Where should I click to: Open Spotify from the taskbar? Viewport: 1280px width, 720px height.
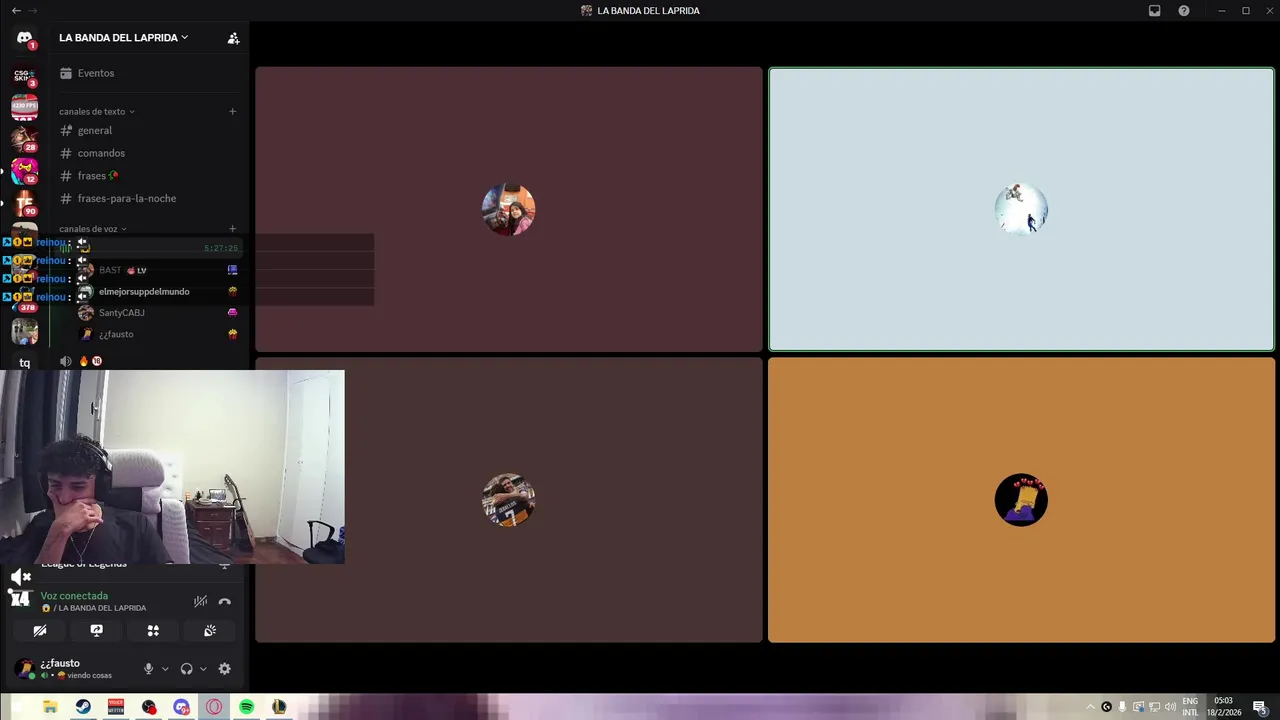247,707
